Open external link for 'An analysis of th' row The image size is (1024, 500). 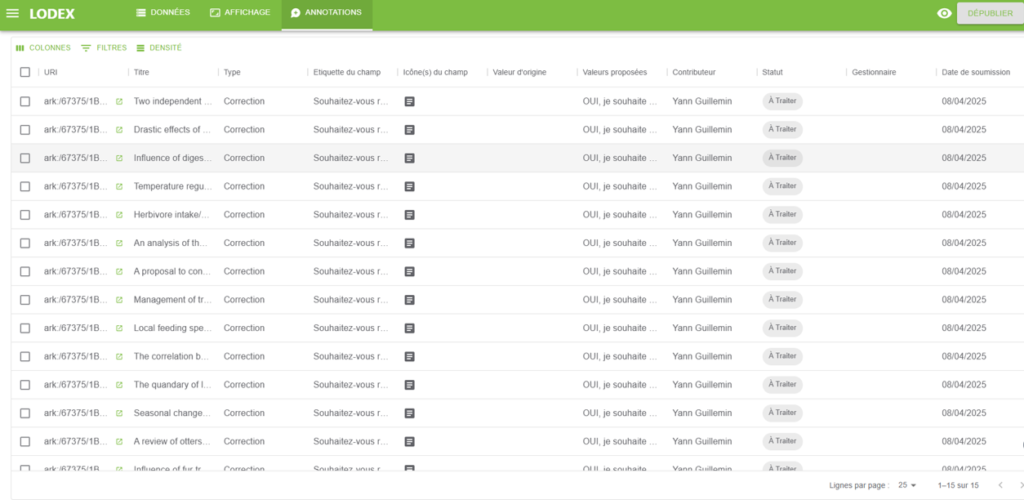[119, 243]
